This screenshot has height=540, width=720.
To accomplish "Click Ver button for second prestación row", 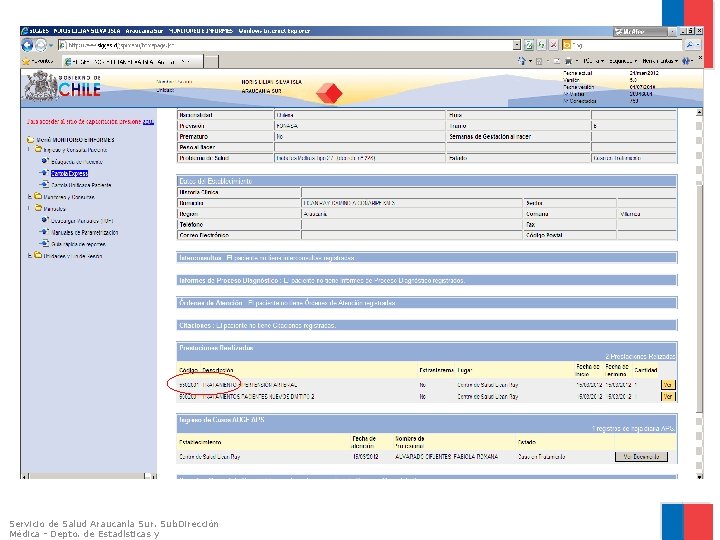I will (x=668, y=396).
